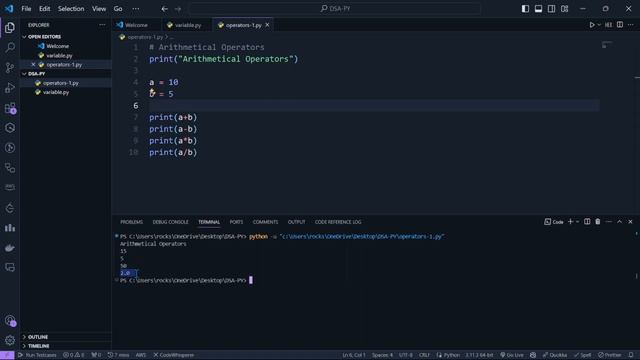Collapse the DSA-PY folder section

point(65,74)
